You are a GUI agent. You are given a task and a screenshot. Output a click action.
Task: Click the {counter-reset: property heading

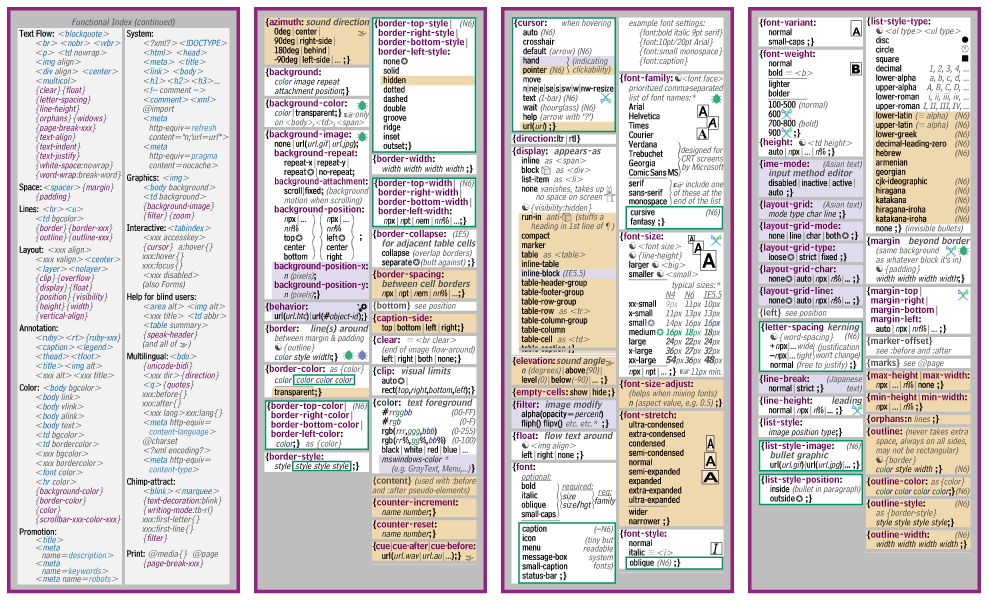[405, 524]
